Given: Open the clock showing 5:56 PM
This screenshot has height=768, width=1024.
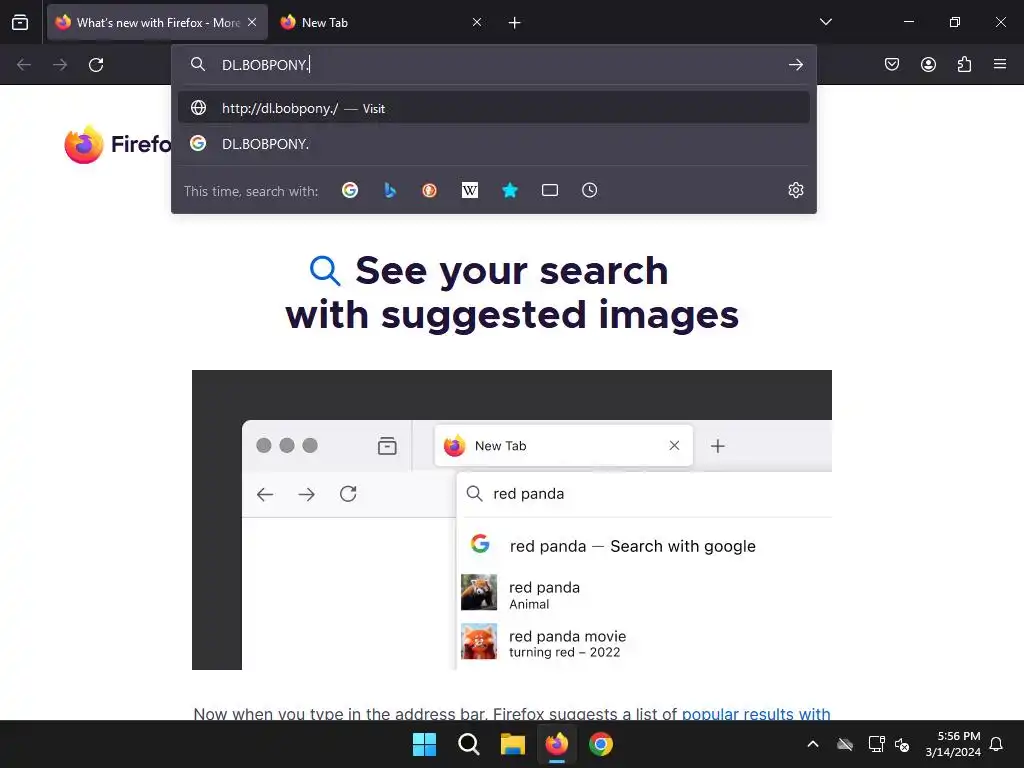Looking at the screenshot, I should [x=953, y=744].
